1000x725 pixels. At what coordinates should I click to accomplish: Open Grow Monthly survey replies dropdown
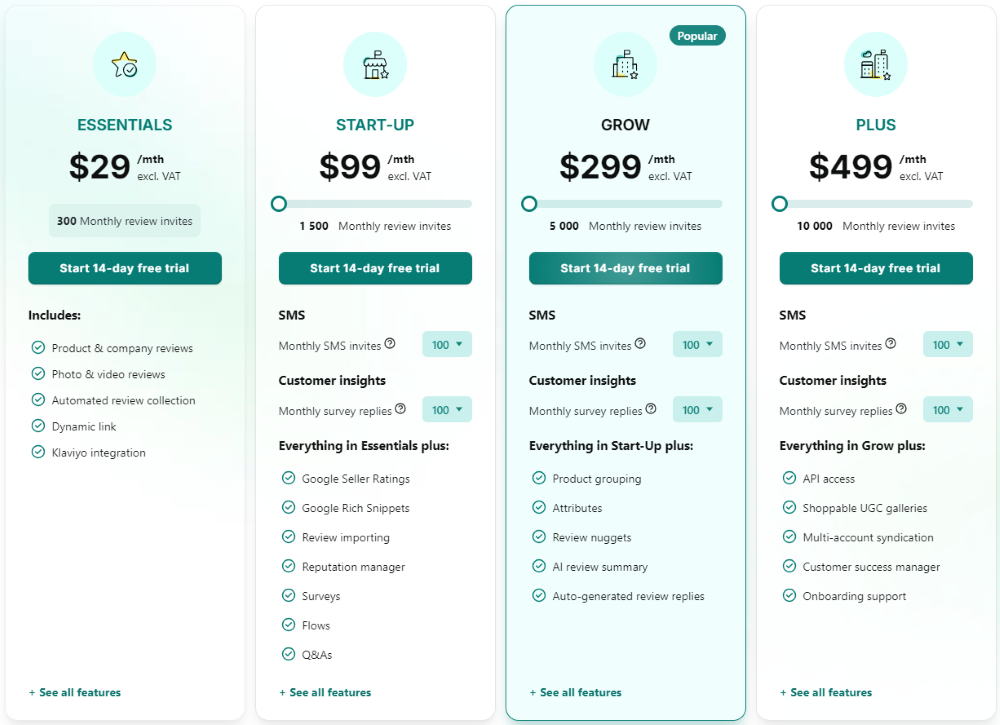click(697, 410)
